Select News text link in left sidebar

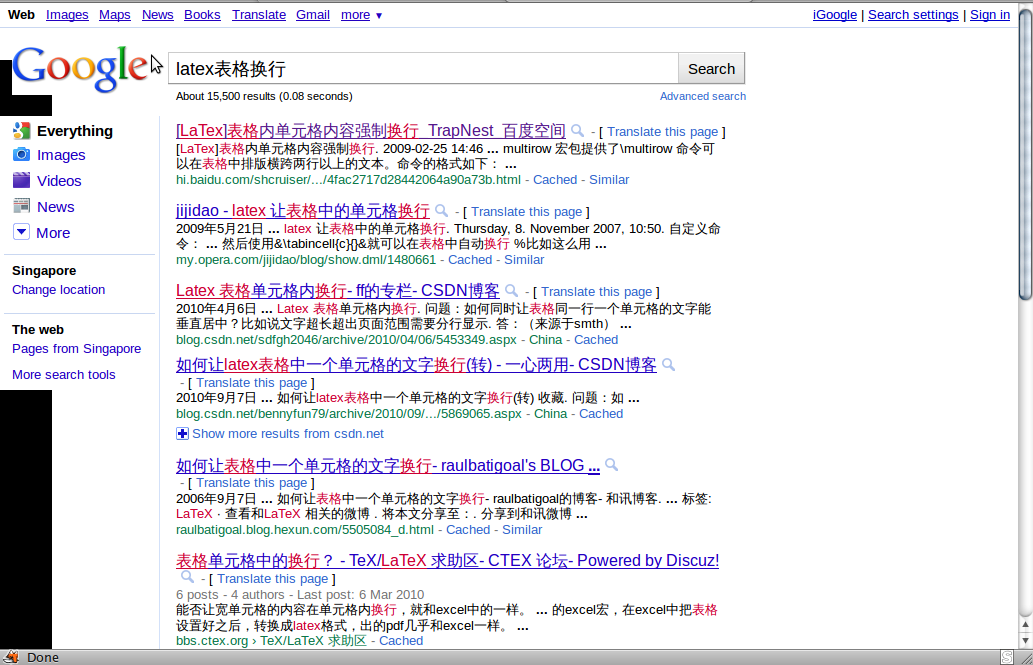[x=56, y=207]
